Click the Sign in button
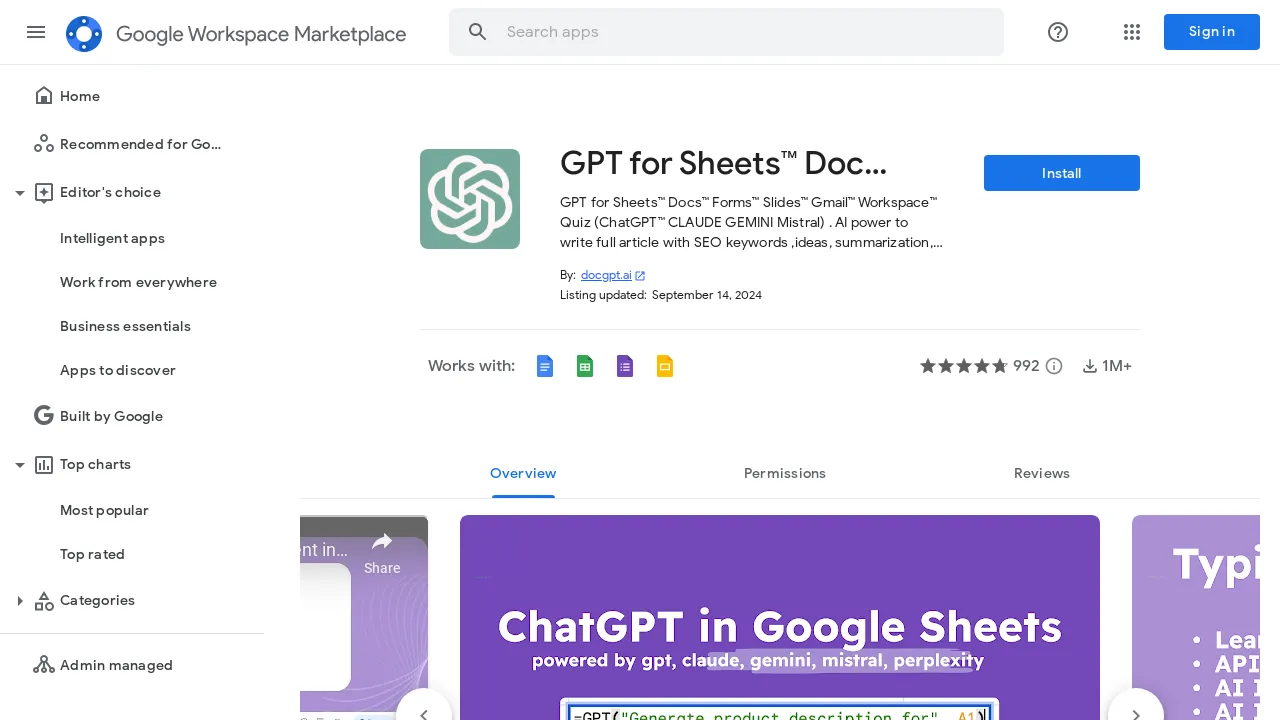The image size is (1280, 720). point(1212,32)
